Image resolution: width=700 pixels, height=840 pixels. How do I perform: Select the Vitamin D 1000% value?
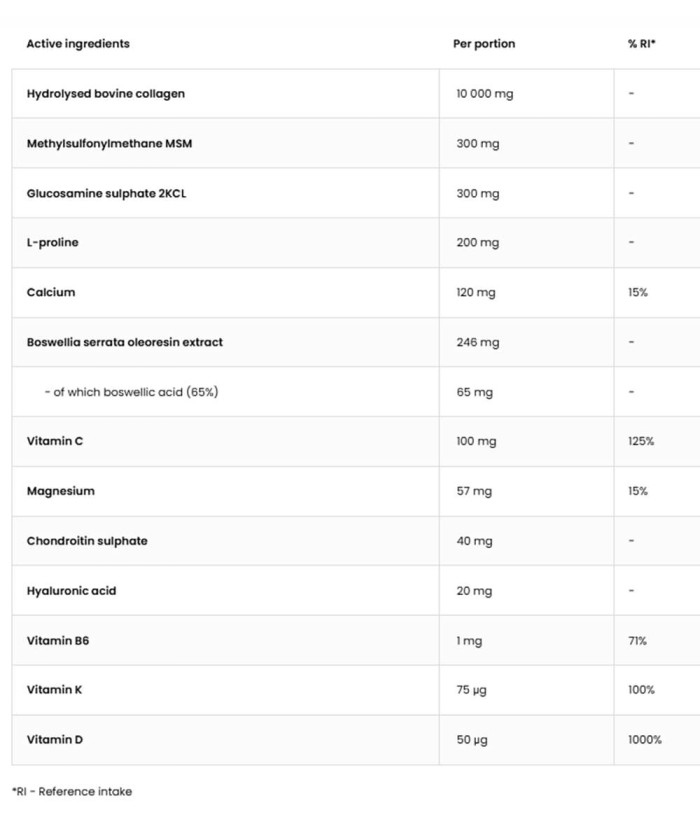[x=645, y=740]
